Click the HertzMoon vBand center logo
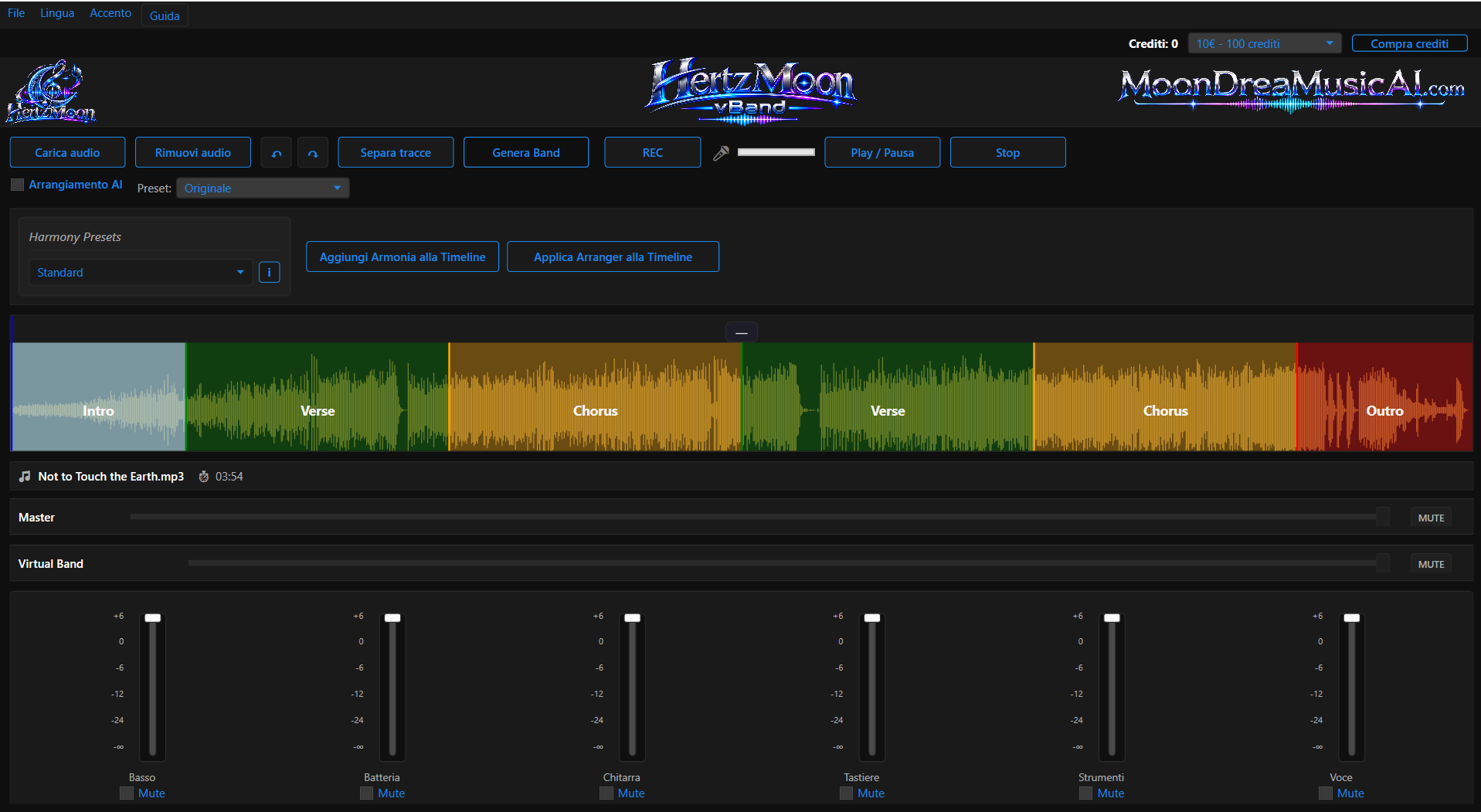 click(x=750, y=92)
